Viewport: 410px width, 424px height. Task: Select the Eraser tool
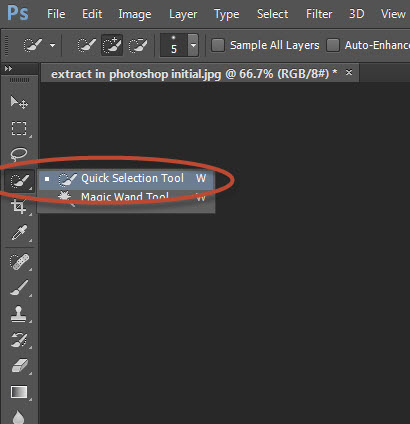click(19, 366)
